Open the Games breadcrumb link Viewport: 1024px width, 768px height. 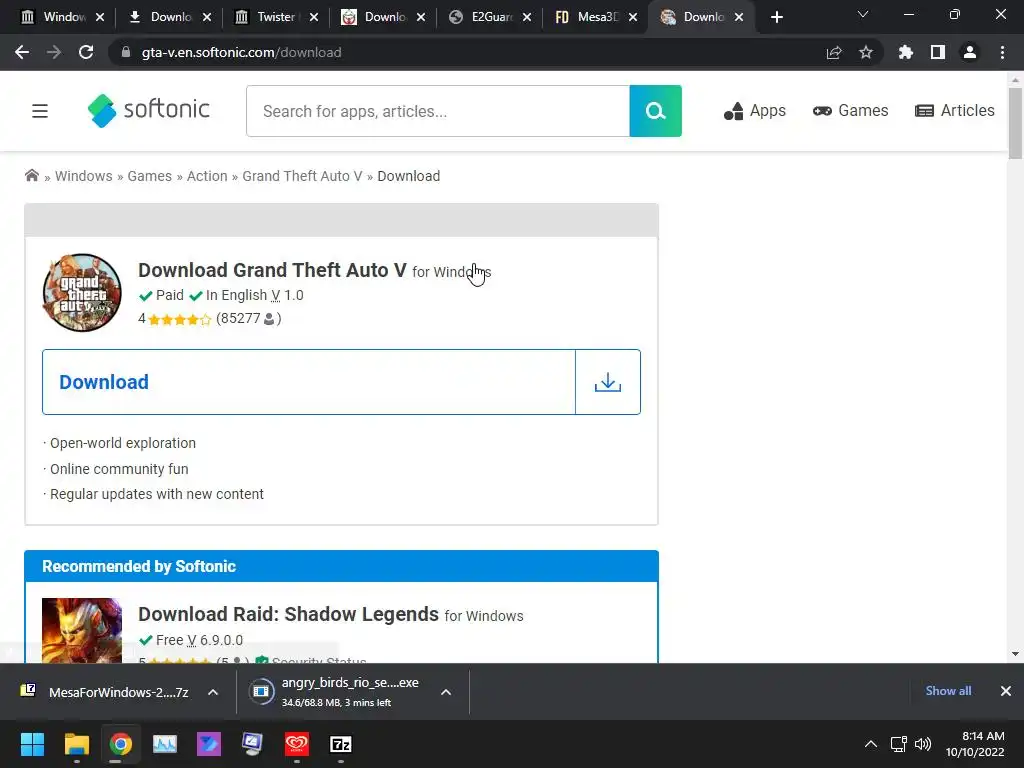pos(150,176)
